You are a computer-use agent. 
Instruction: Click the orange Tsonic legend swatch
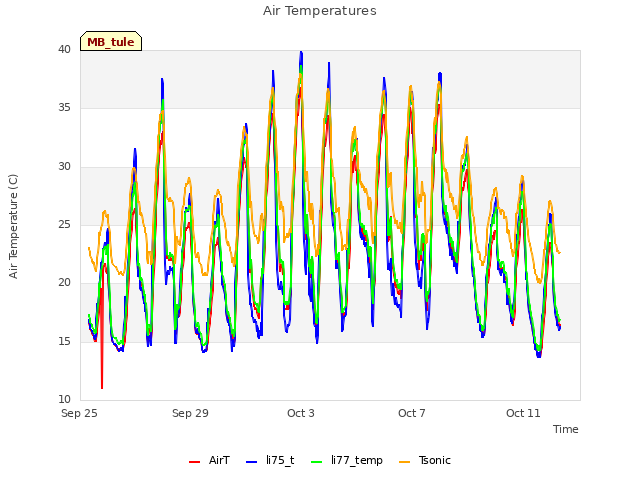click(404, 462)
